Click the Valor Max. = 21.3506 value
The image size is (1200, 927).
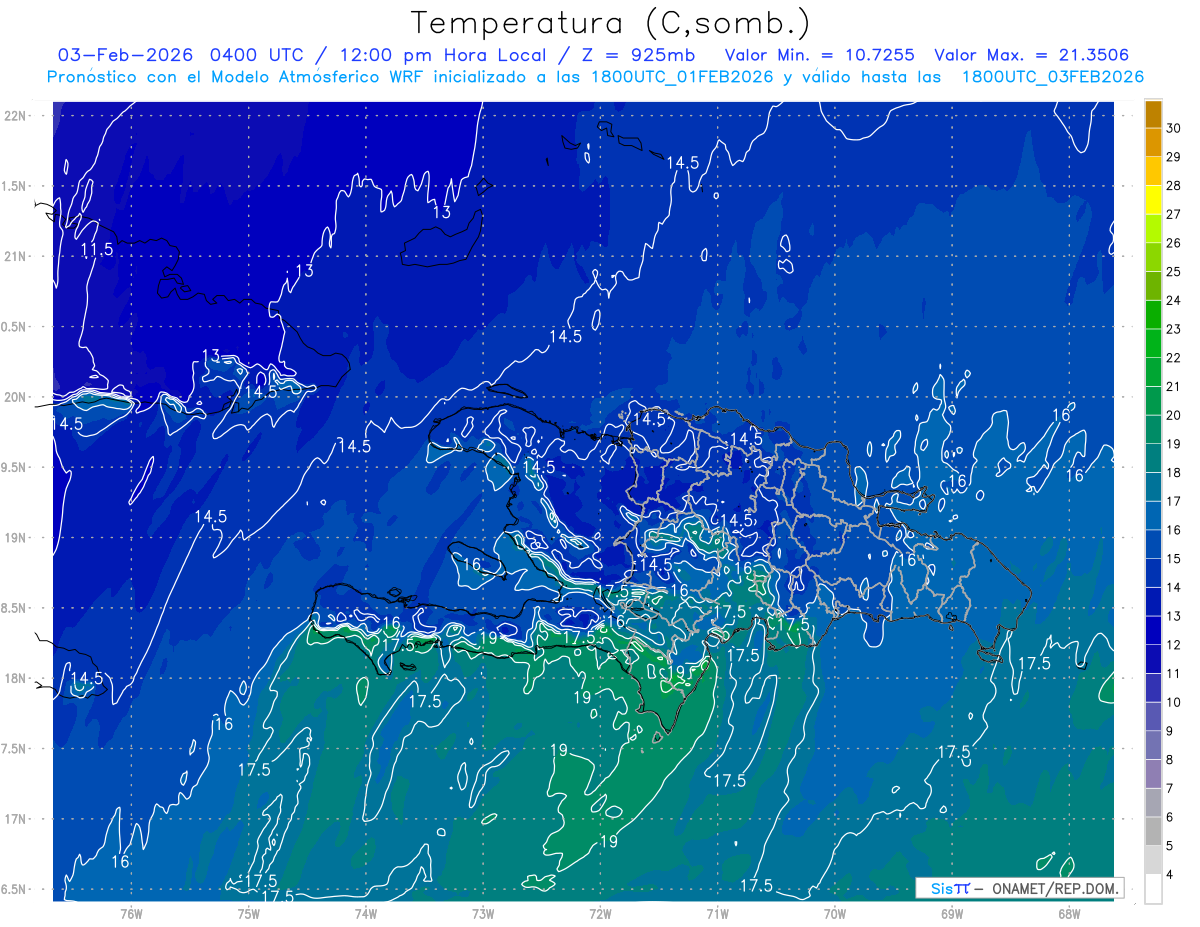click(x=1031, y=55)
